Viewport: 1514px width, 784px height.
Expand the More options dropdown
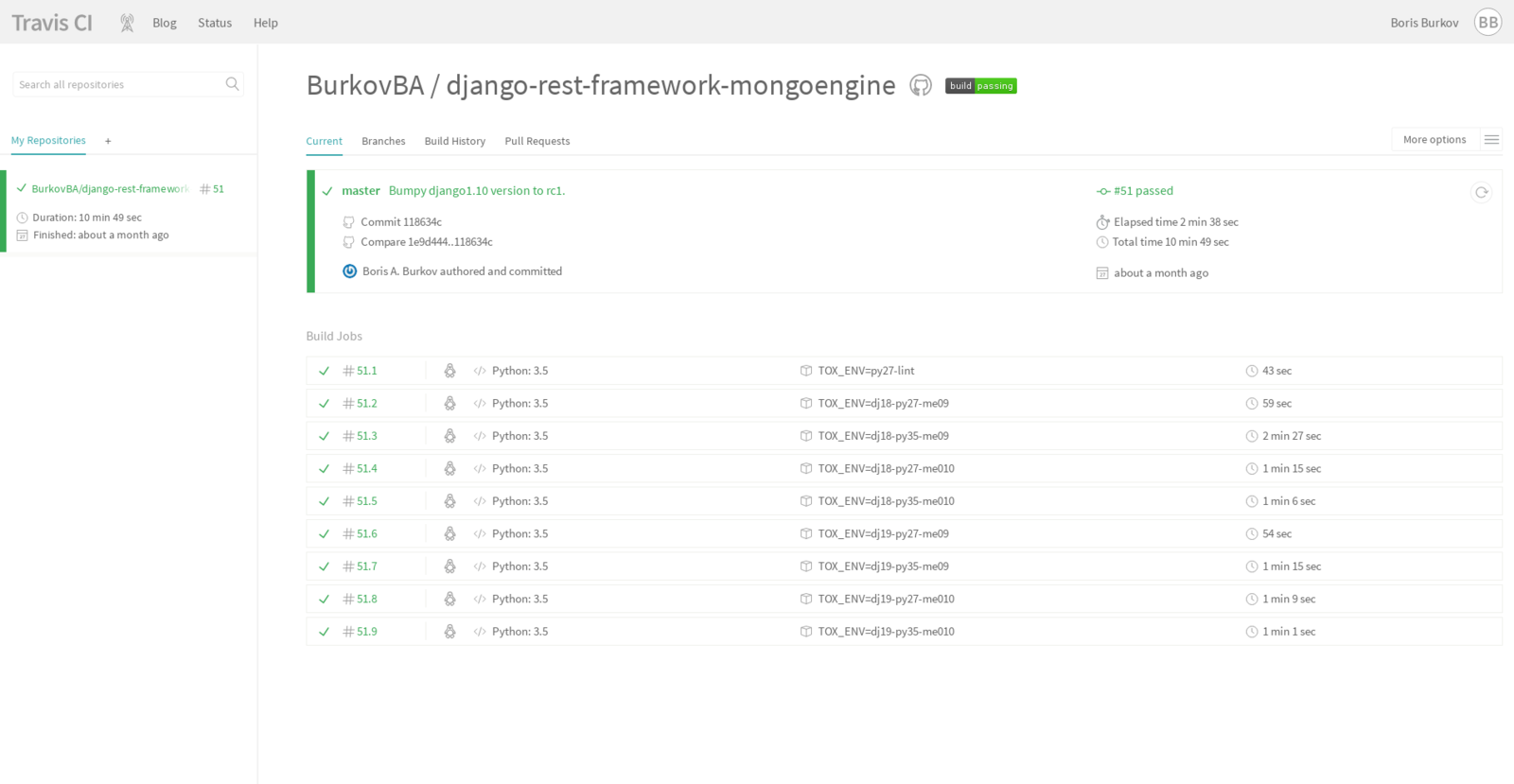coord(1435,140)
